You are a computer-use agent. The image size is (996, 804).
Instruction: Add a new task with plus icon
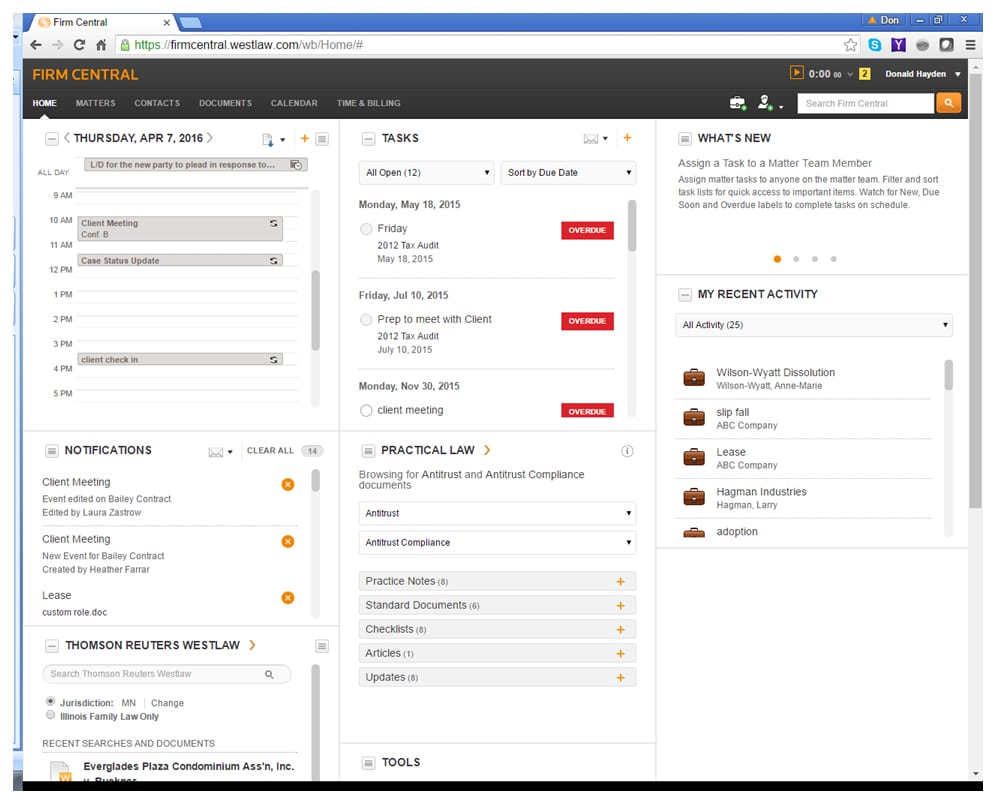pyautogui.click(x=627, y=138)
